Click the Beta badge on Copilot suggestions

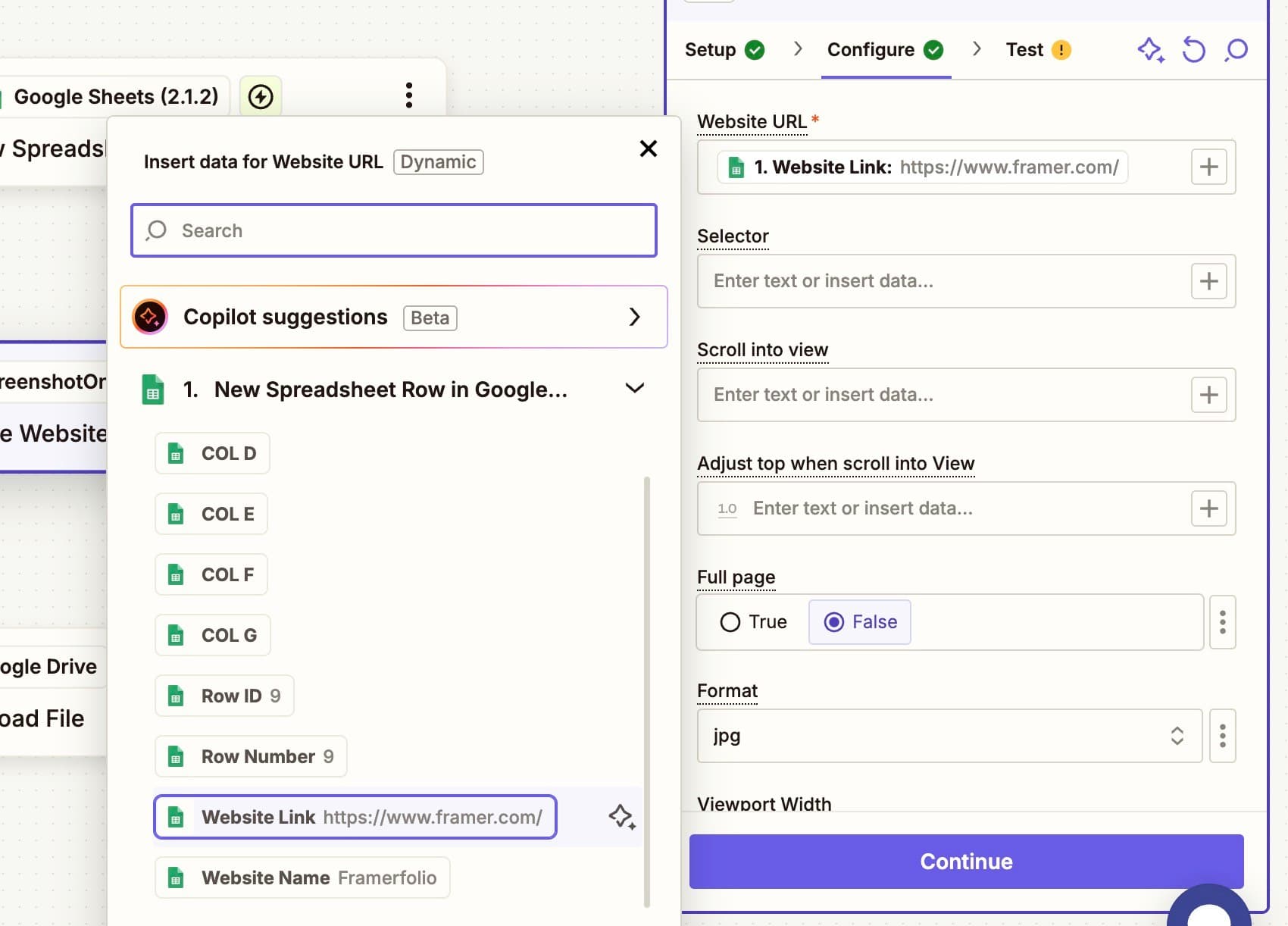pos(430,318)
